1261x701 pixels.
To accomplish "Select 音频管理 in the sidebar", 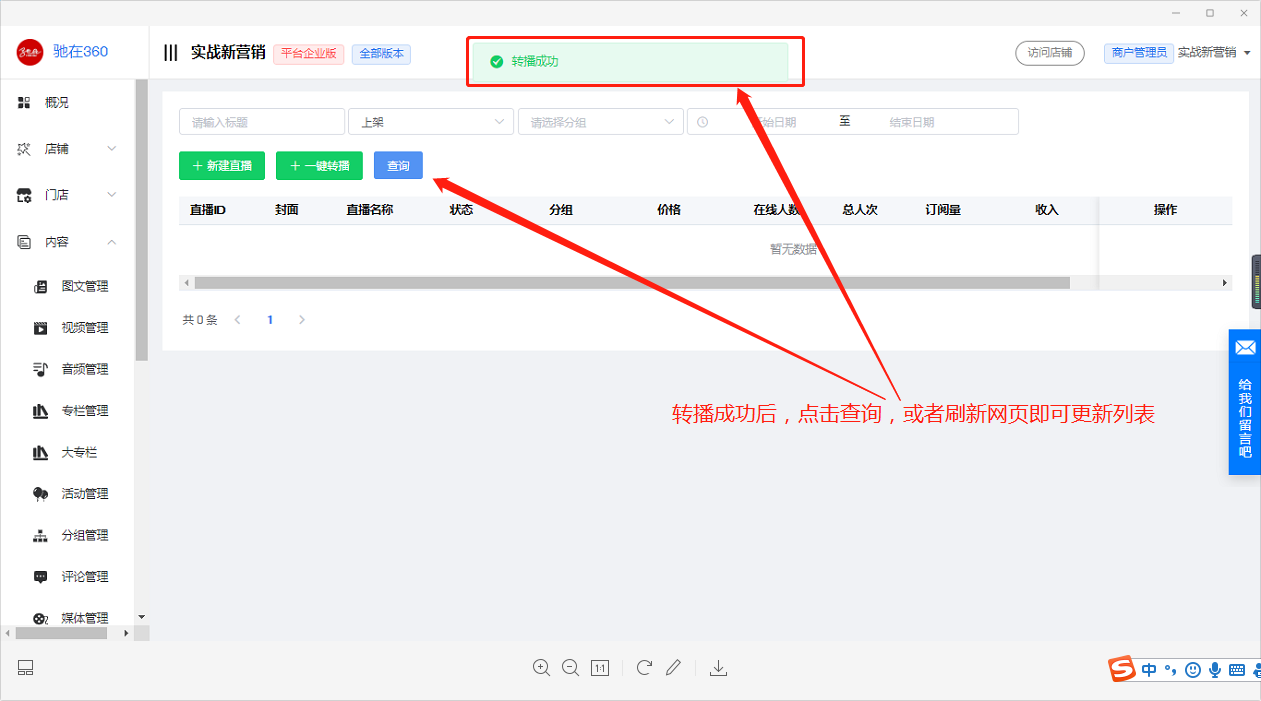I will [x=85, y=369].
